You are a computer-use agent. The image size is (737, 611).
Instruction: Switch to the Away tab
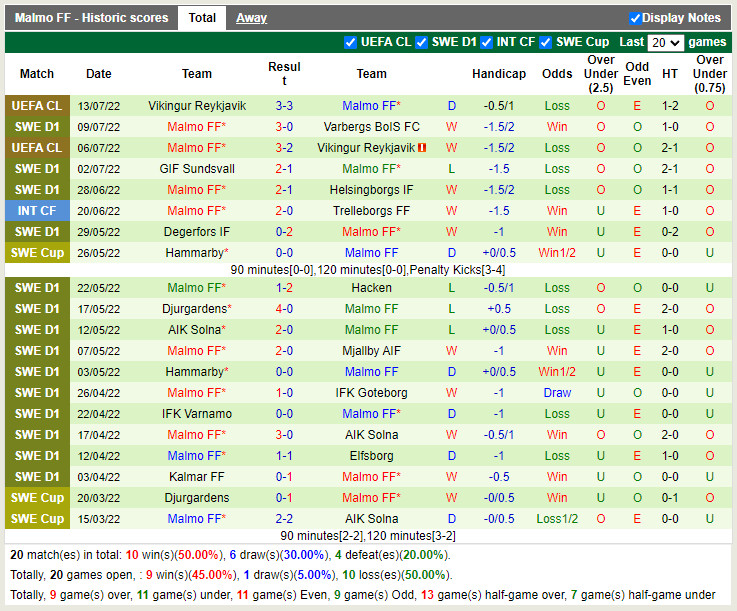(251, 18)
